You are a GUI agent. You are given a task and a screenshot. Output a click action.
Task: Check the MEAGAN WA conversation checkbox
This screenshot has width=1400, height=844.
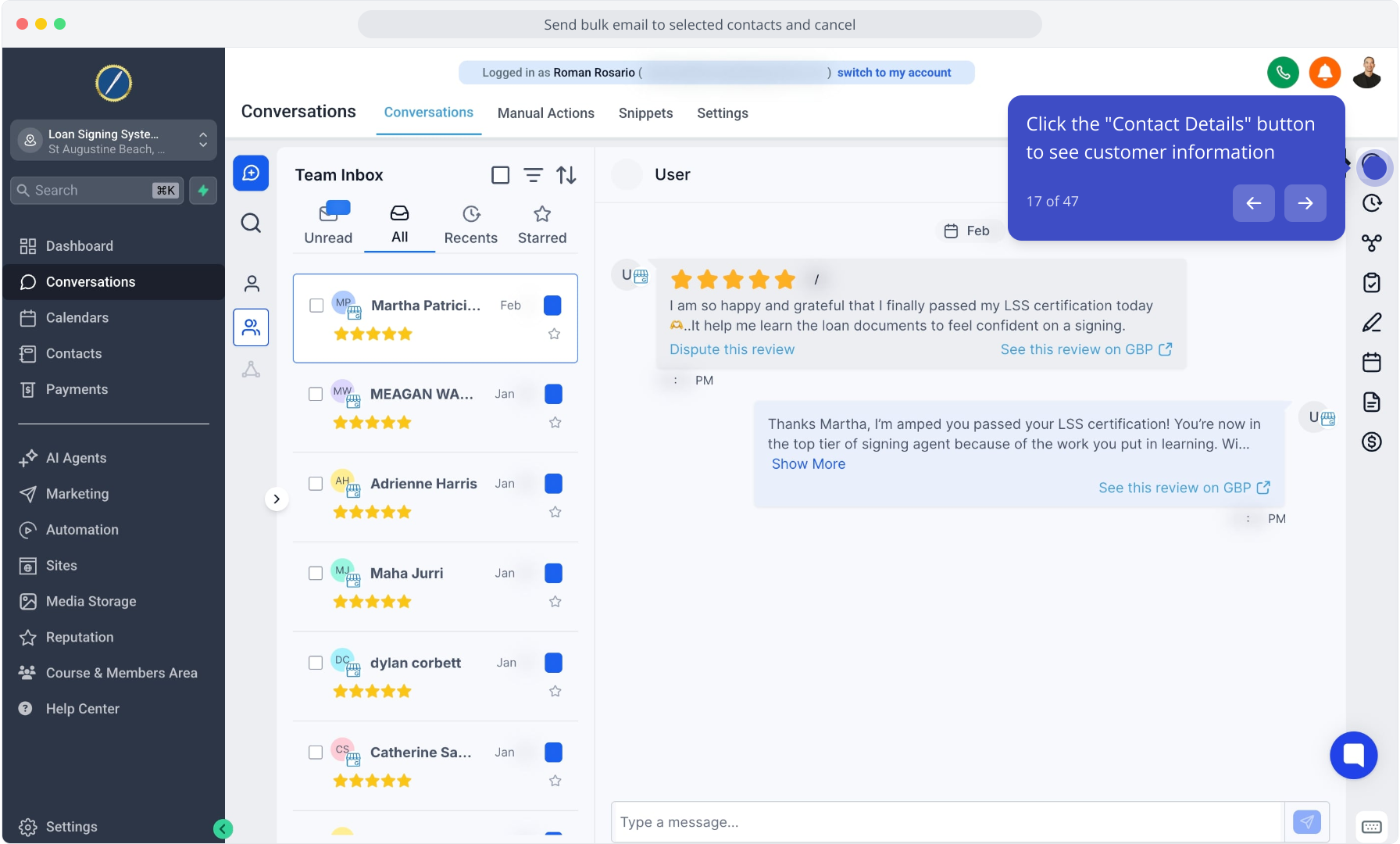tap(316, 394)
